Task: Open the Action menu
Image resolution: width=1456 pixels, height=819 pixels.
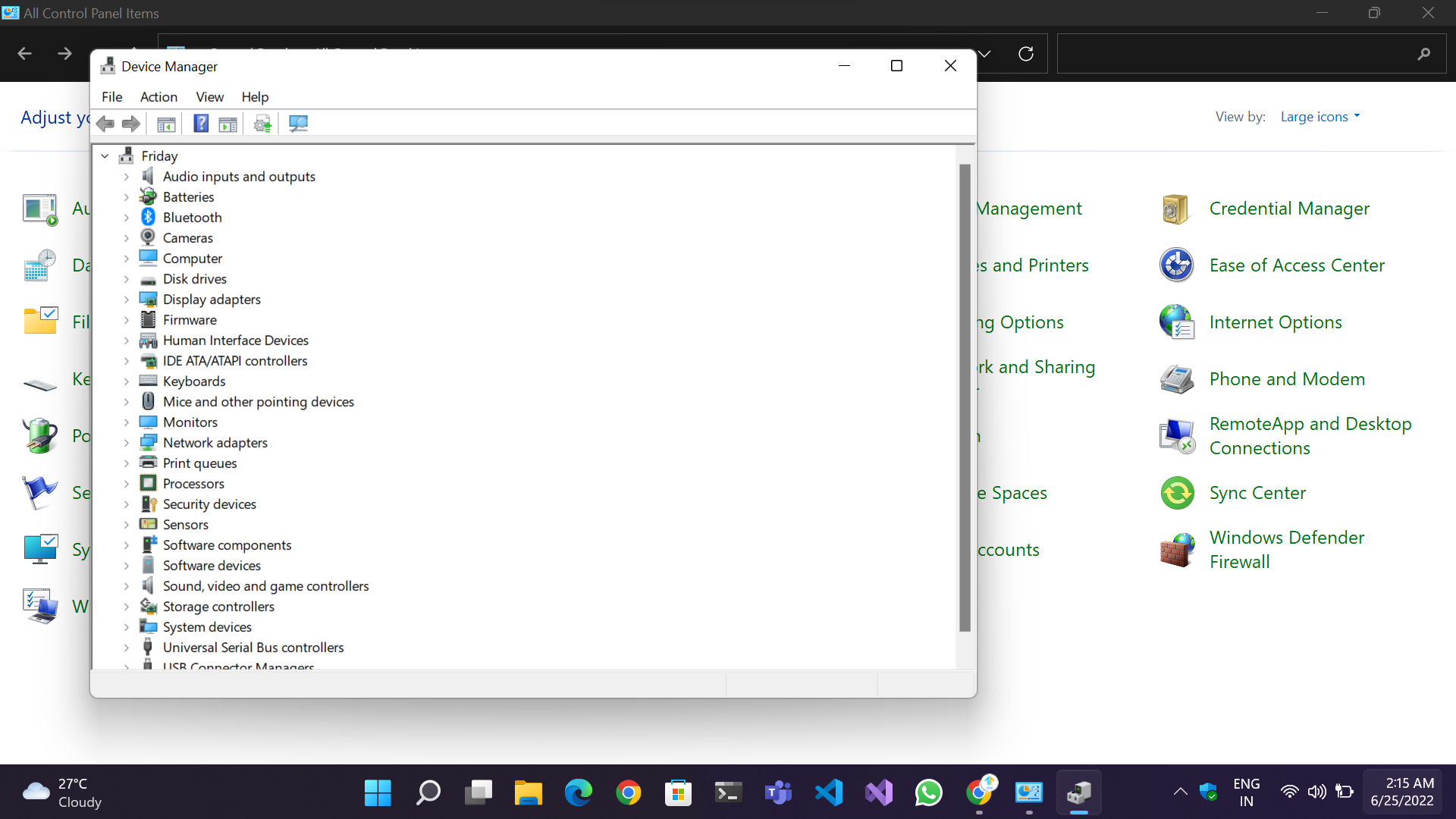Action: 158,97
